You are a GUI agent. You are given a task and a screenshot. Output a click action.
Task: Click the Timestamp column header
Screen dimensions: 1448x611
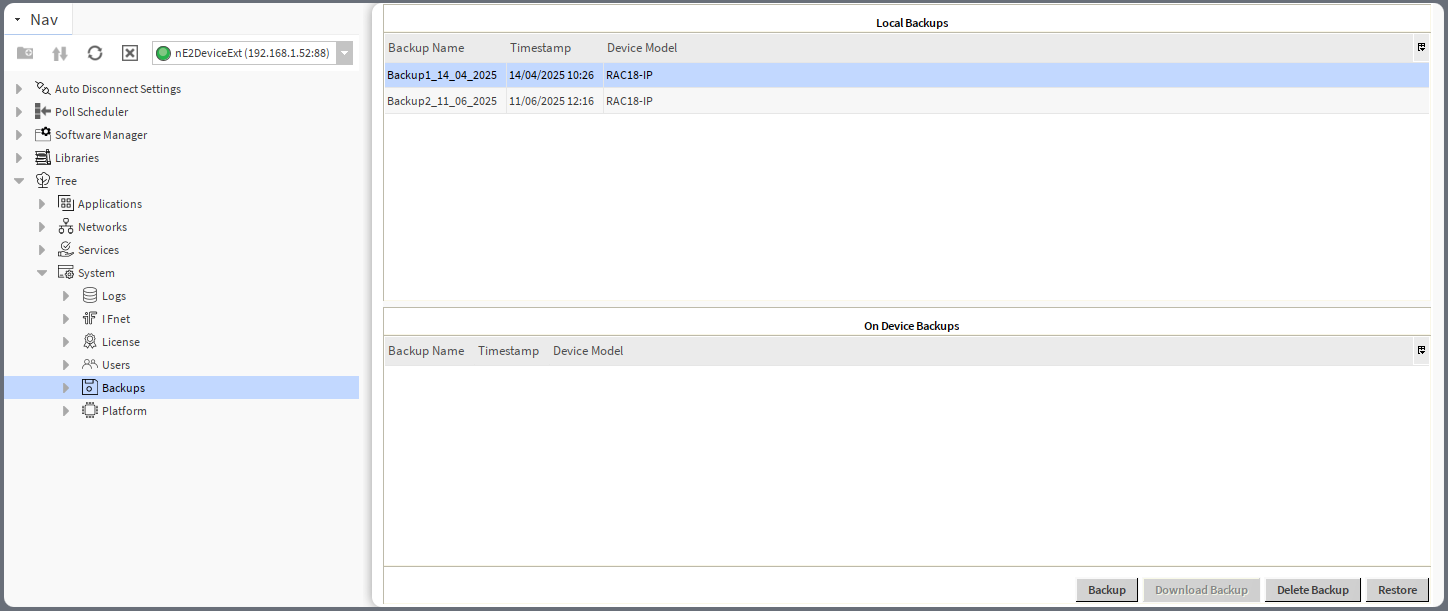pyautogui.click(x=540, y=47)
